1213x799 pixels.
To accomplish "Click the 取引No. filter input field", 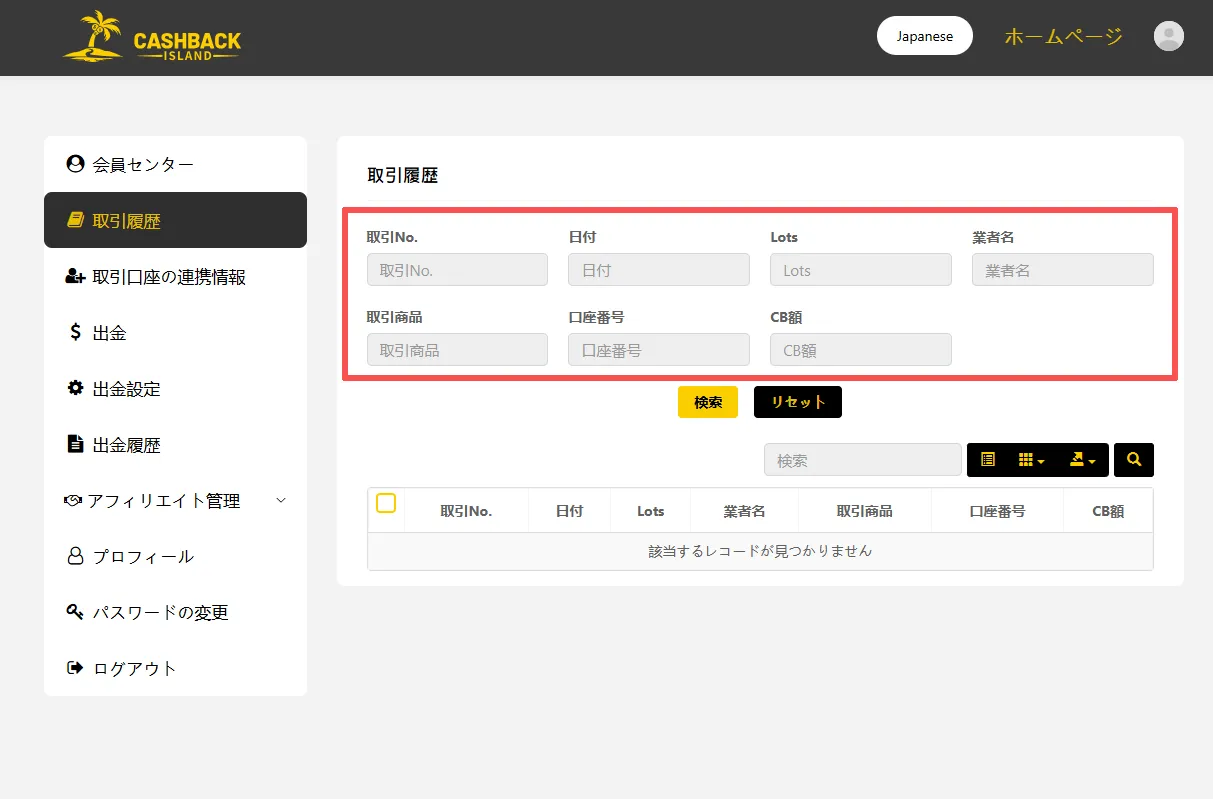I will pos(457,270).
